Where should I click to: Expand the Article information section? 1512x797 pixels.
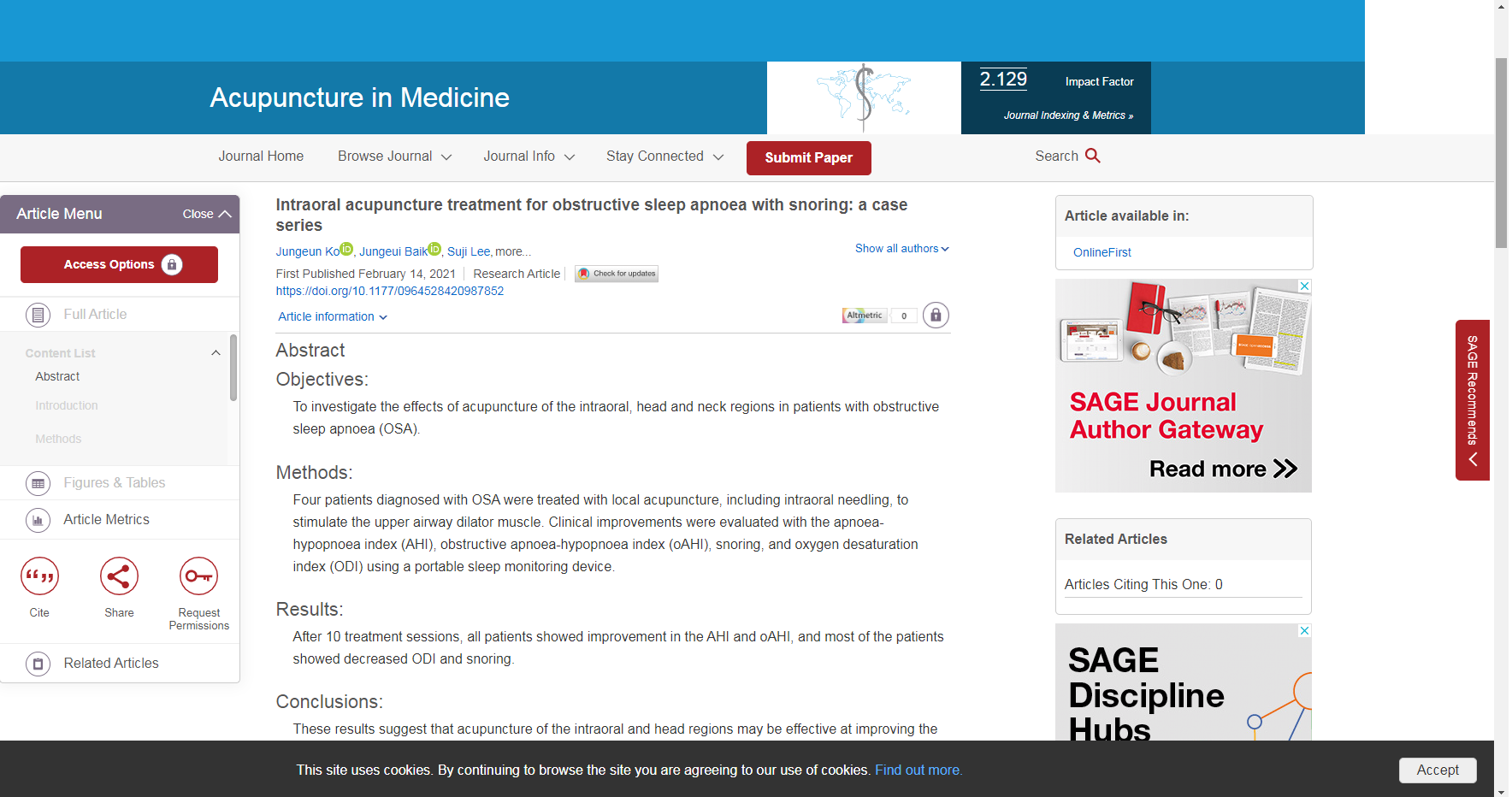[332, 317]
